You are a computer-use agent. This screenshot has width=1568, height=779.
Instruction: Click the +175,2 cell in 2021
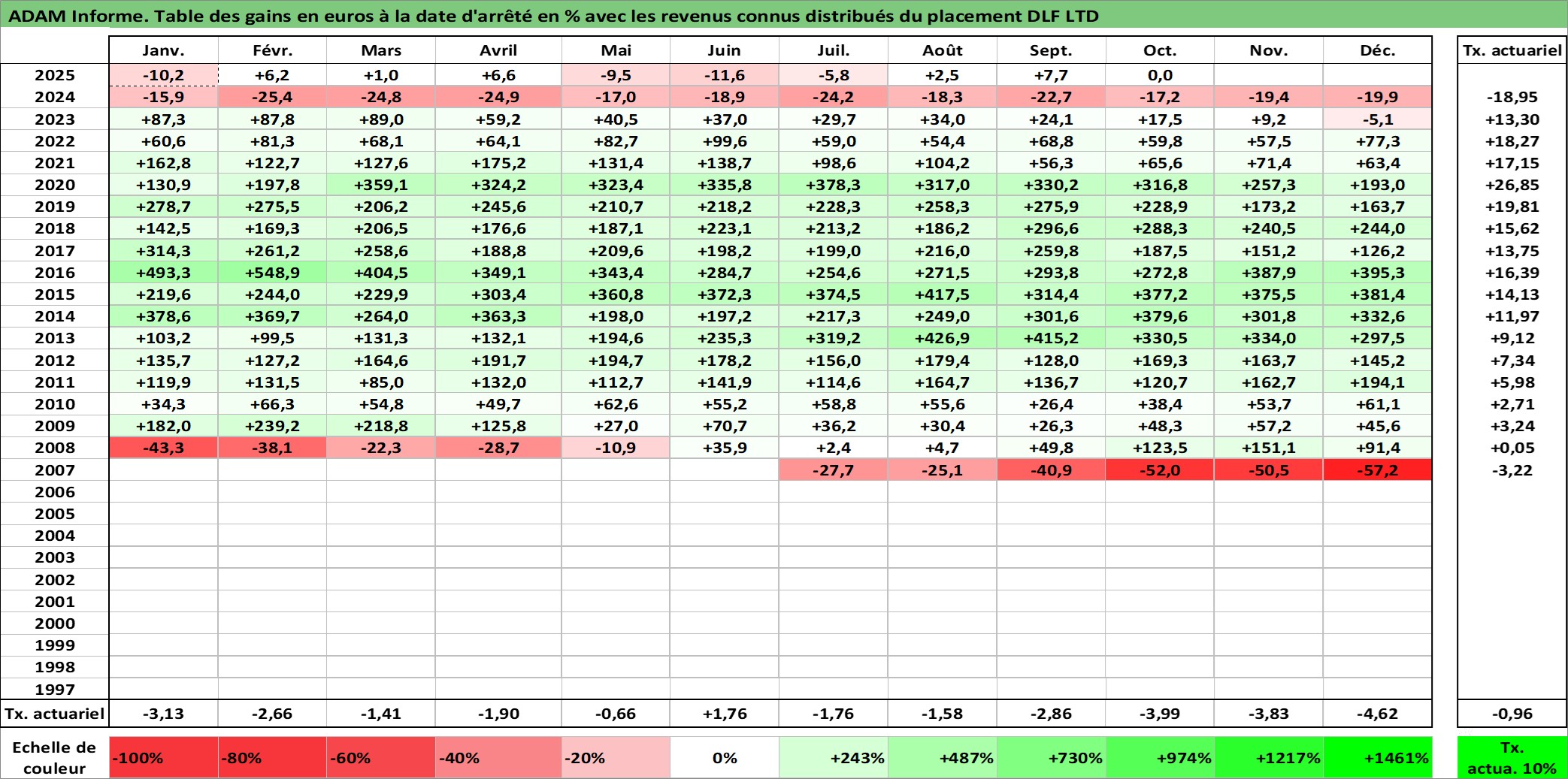(x=498, y=163)
